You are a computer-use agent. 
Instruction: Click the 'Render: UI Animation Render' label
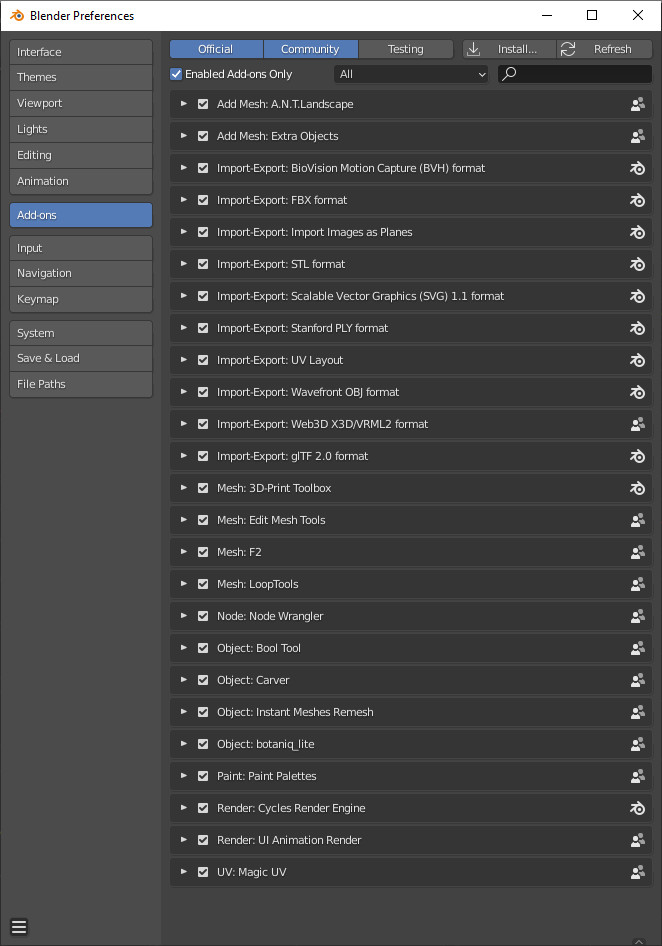click(x=289, y=840)
